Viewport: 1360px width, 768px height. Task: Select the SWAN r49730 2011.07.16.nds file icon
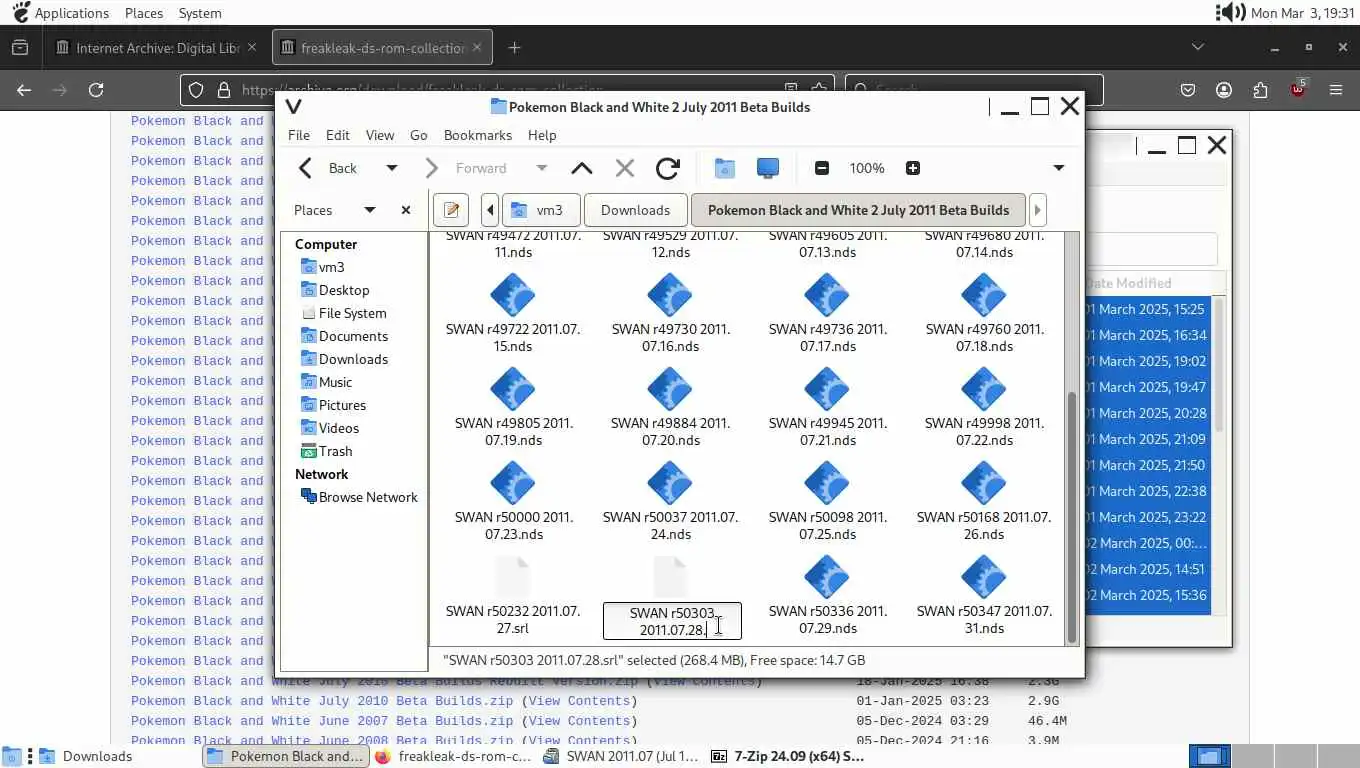670,296
